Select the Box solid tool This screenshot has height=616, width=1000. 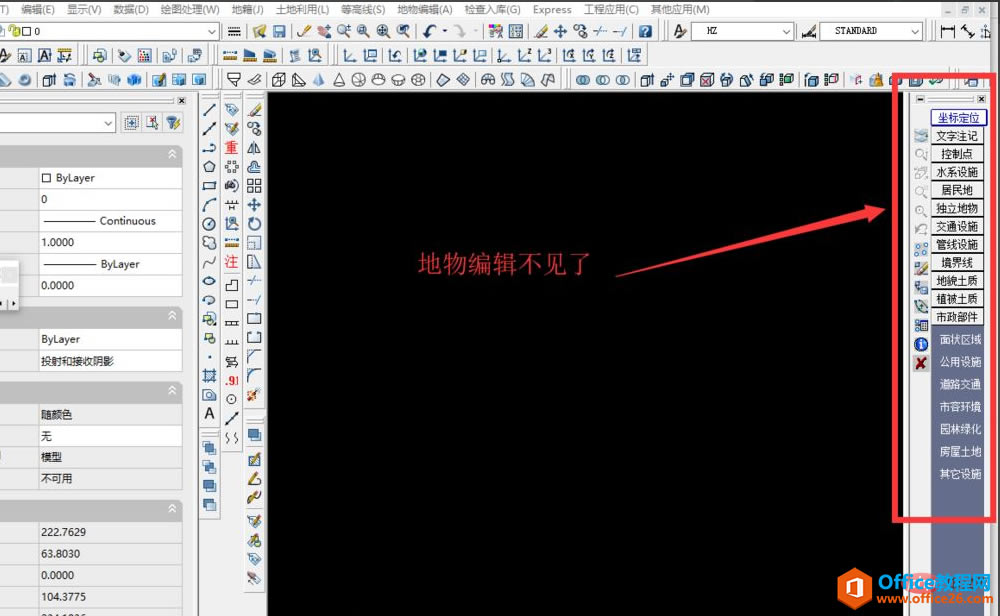279,80
